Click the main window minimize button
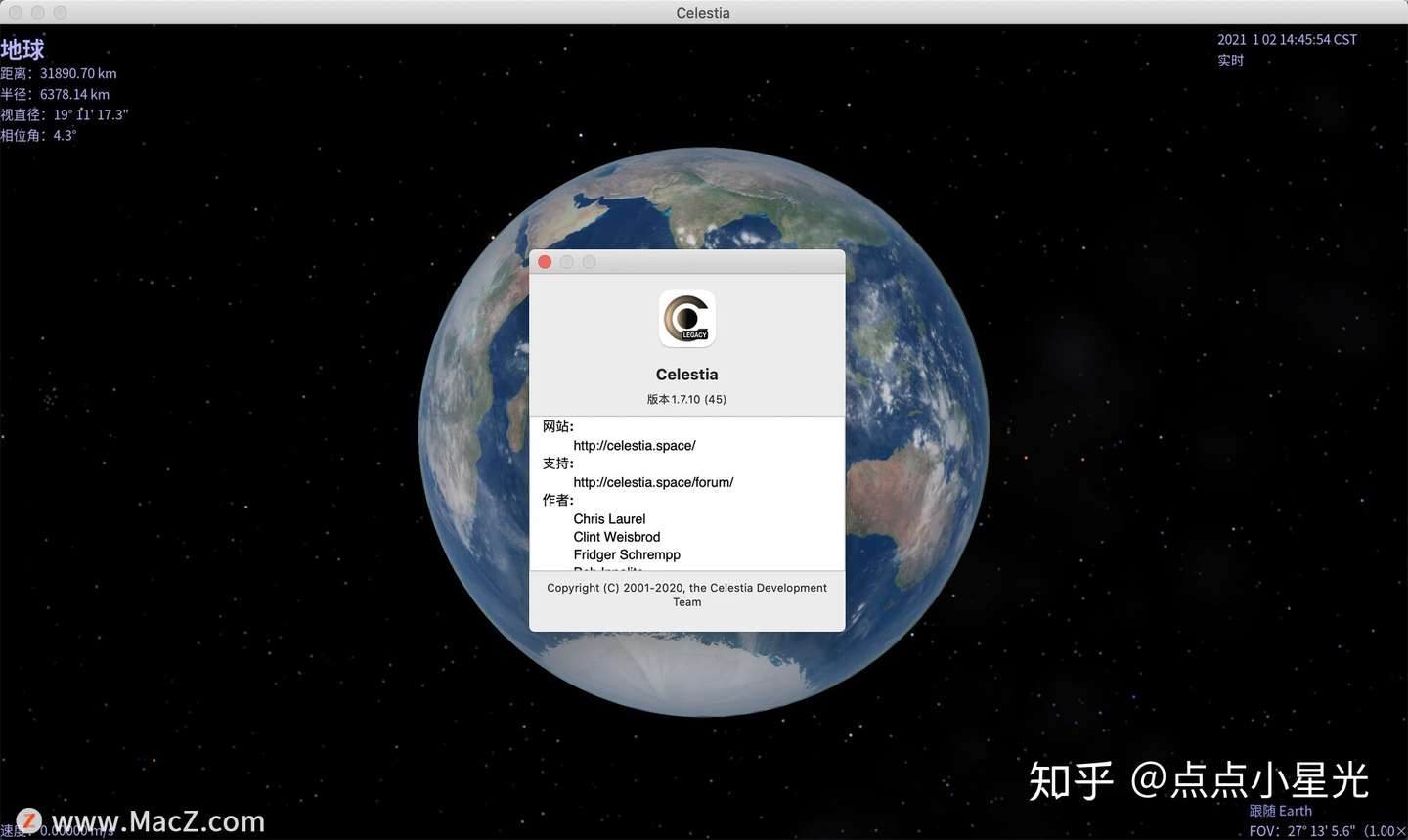 coord(37,12)
